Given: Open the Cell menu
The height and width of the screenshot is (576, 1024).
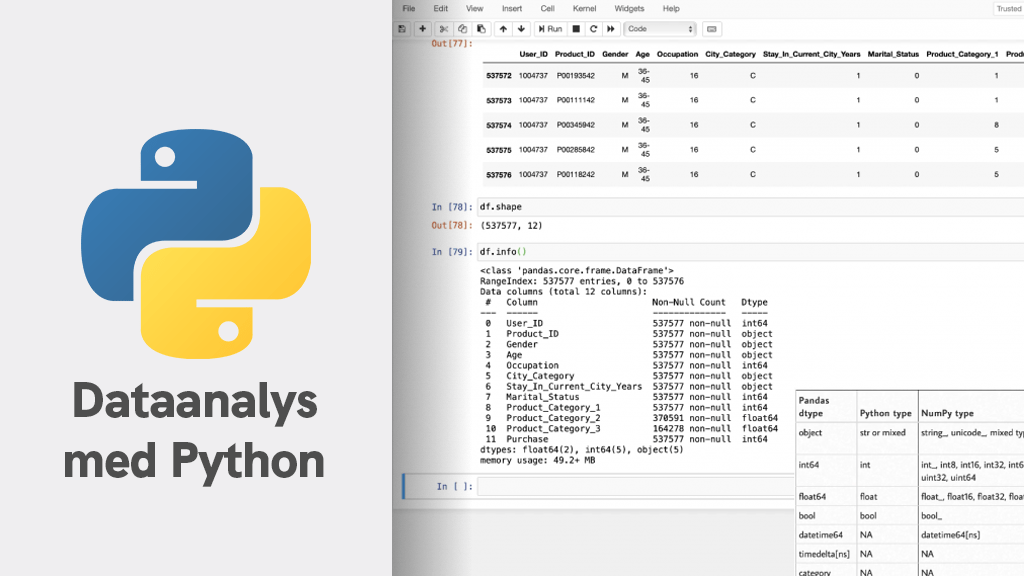Looking at the screenshot, I should [547, 9].
